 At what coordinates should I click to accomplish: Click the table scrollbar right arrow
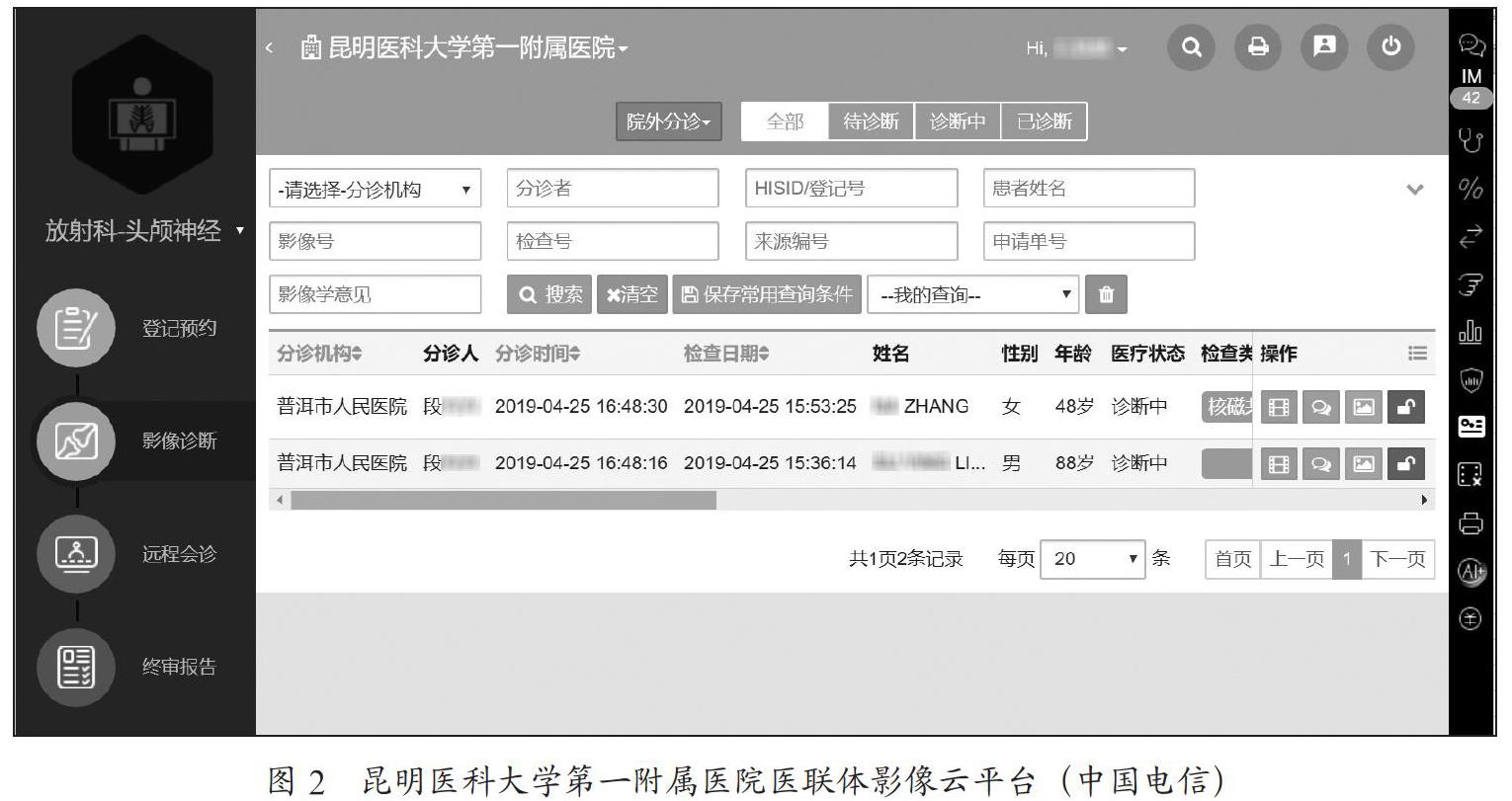(x=1424, y=501)
